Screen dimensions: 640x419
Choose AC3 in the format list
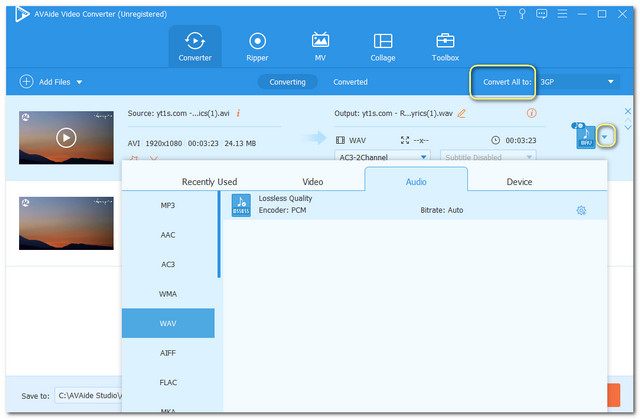[x=168, y=264]
